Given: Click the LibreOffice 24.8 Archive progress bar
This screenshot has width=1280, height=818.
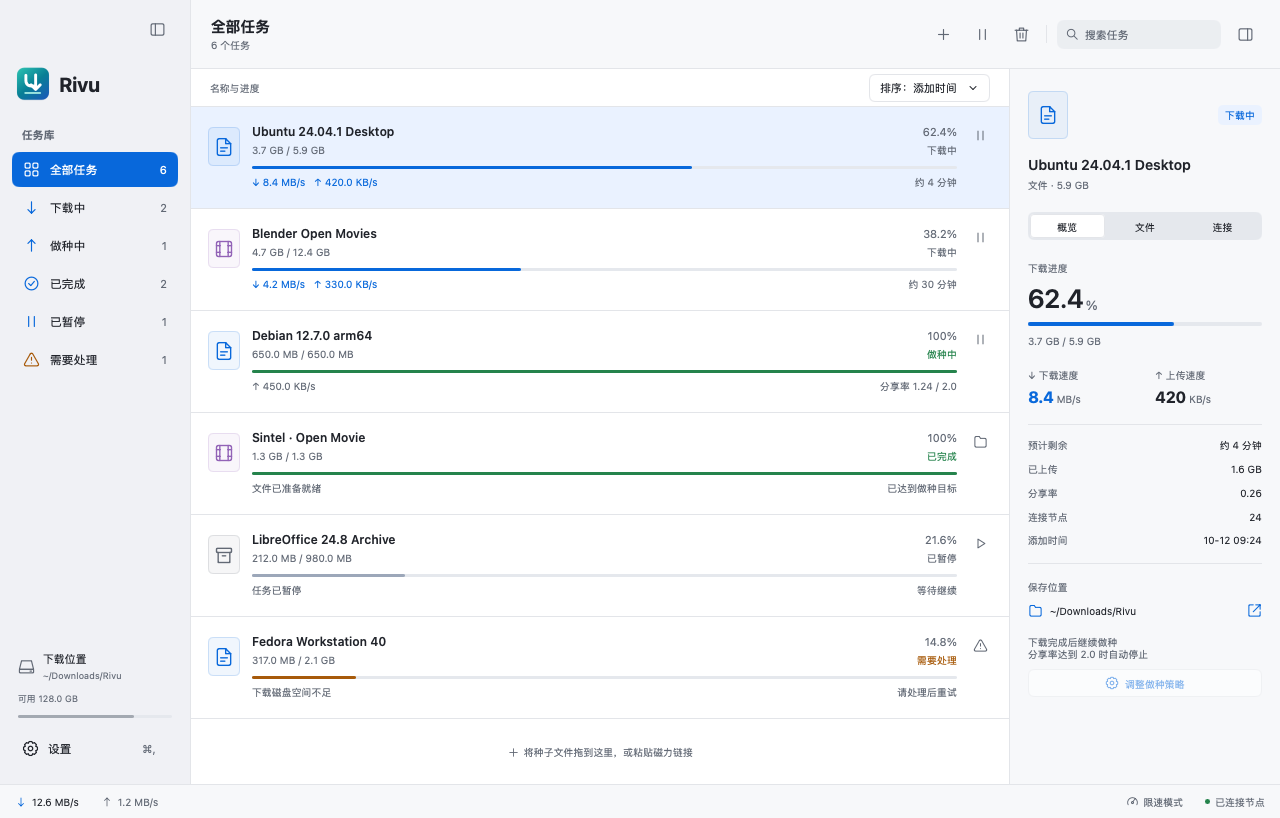Looking at the screenshot, I should 604,575.
